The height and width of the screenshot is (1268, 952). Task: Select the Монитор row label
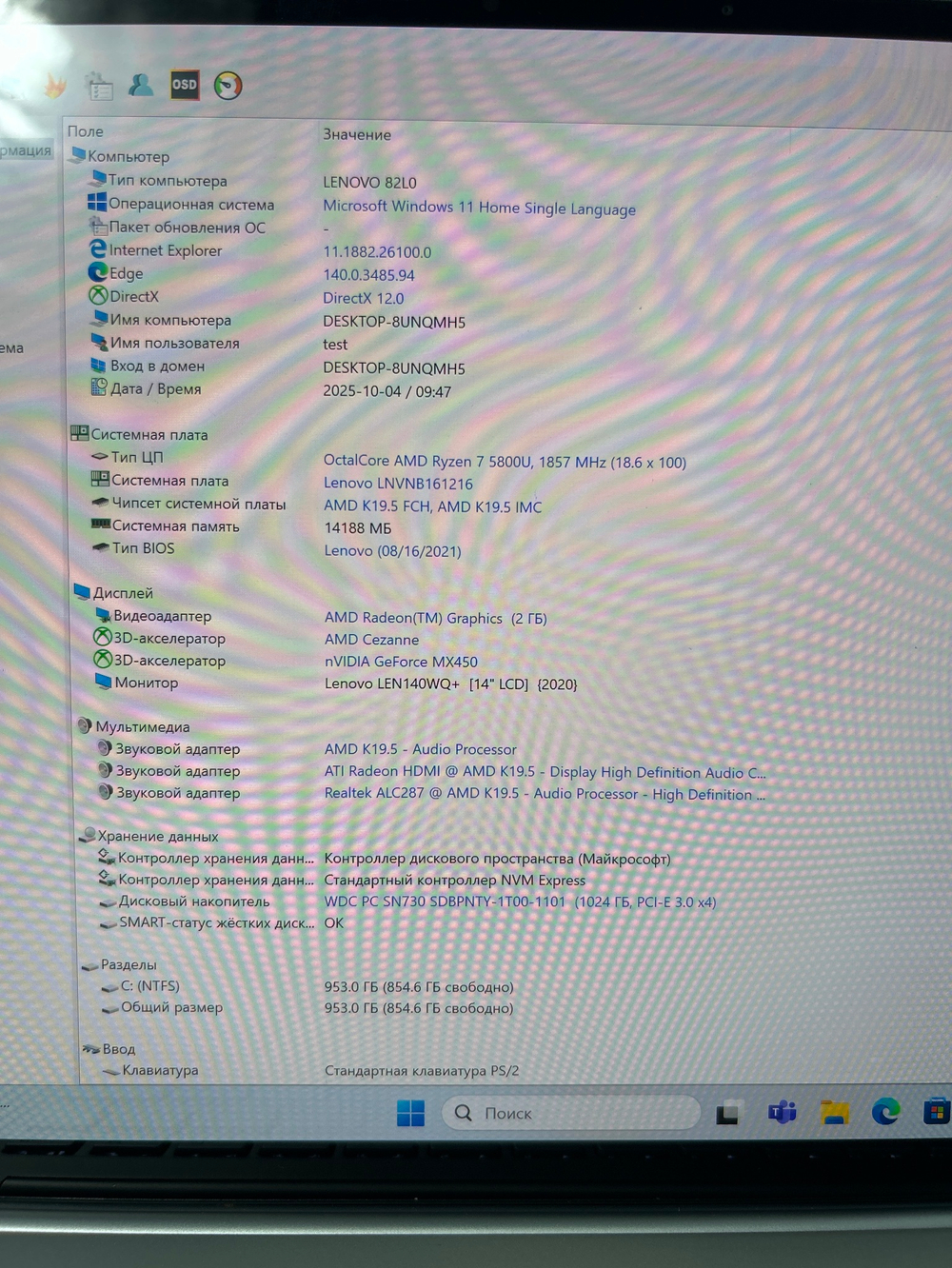click(146, 682)
